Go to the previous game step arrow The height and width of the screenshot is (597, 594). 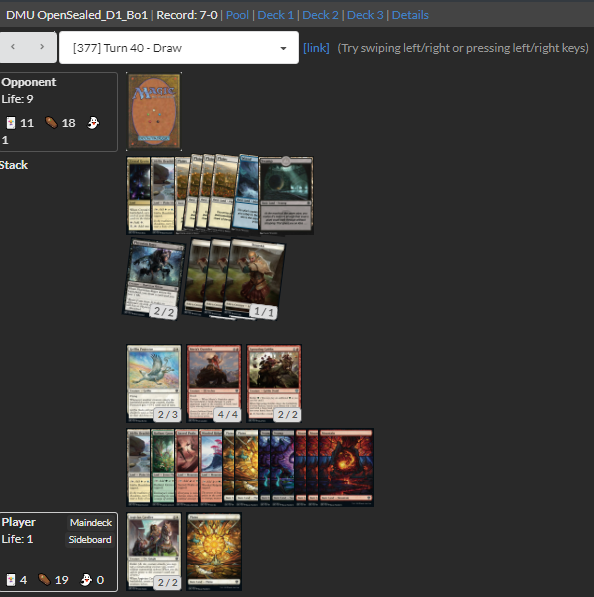[x=13, y=47]
